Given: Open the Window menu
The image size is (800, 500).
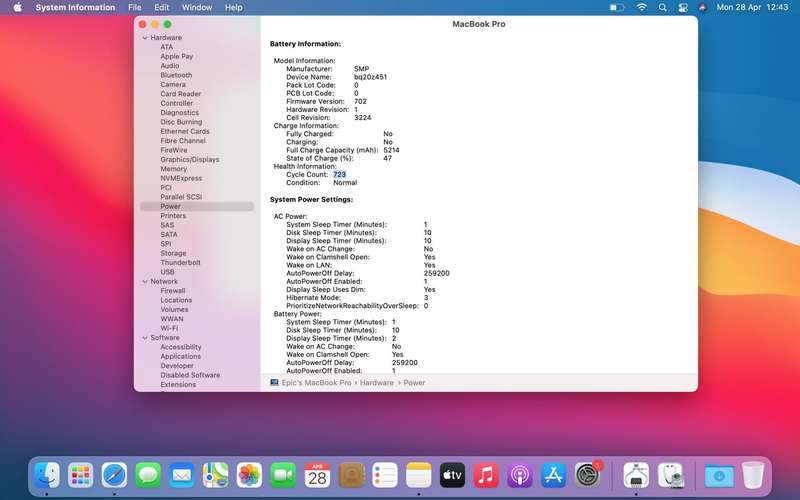Looking at the screenshot, I should [197, 8].
